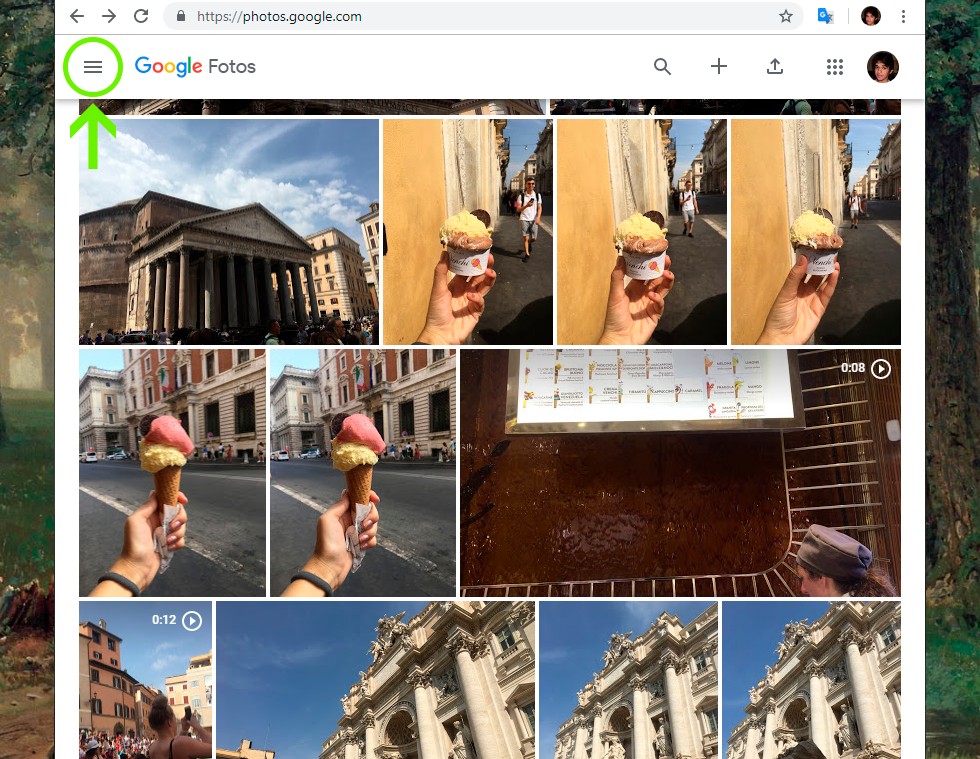Click the Google Translate extension icon

pyautogui.click(x=825, y=16)
